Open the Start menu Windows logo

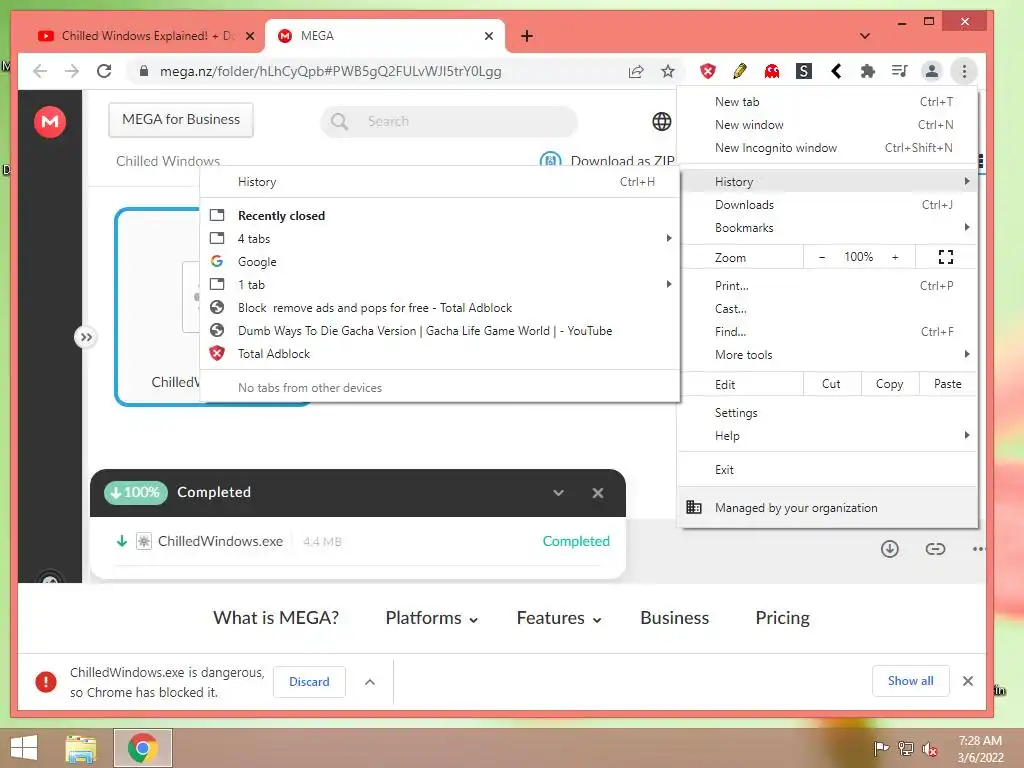pos(24,748)
